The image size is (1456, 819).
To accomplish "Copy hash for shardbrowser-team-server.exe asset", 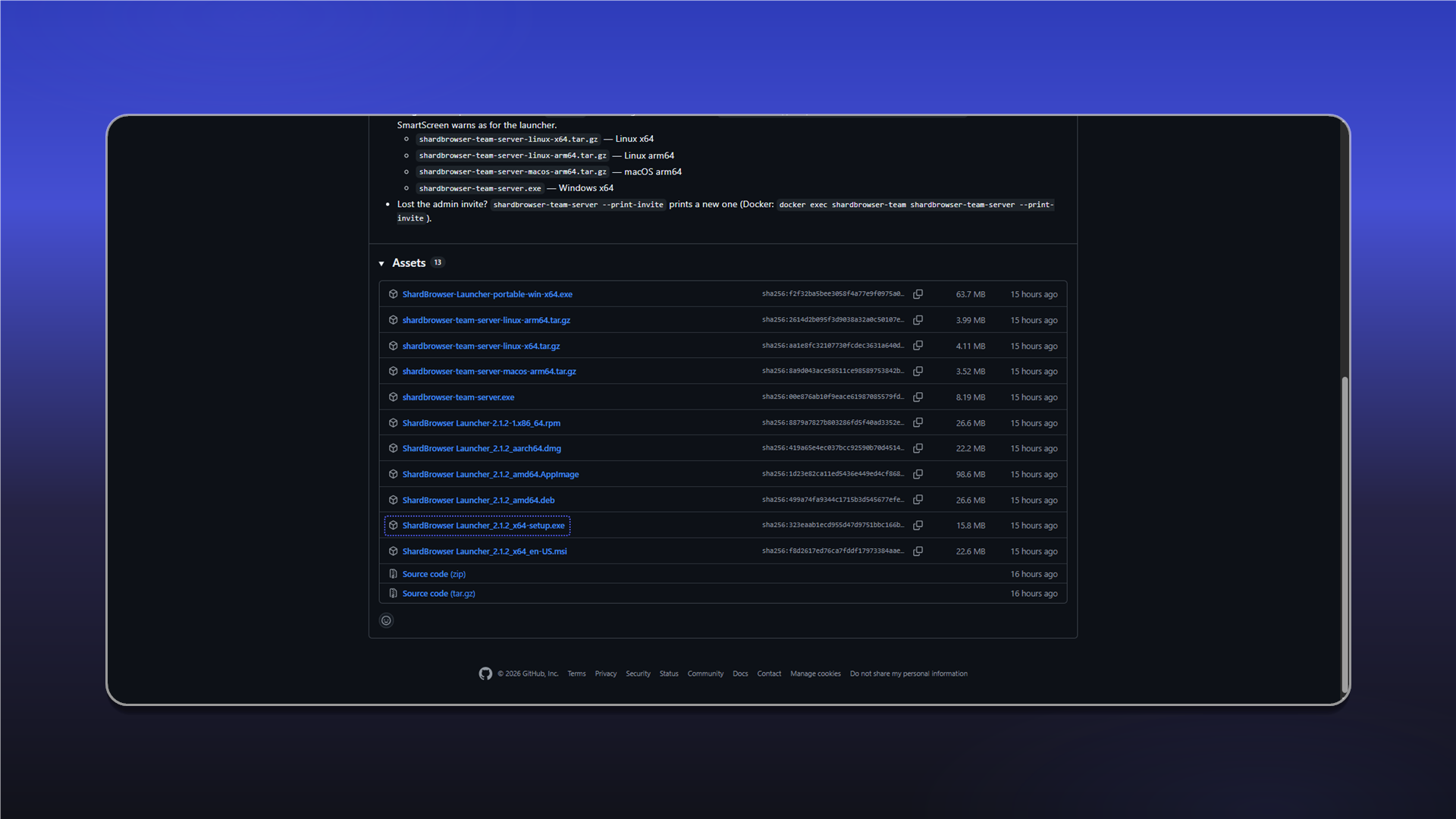I will [x=918, y=397].
